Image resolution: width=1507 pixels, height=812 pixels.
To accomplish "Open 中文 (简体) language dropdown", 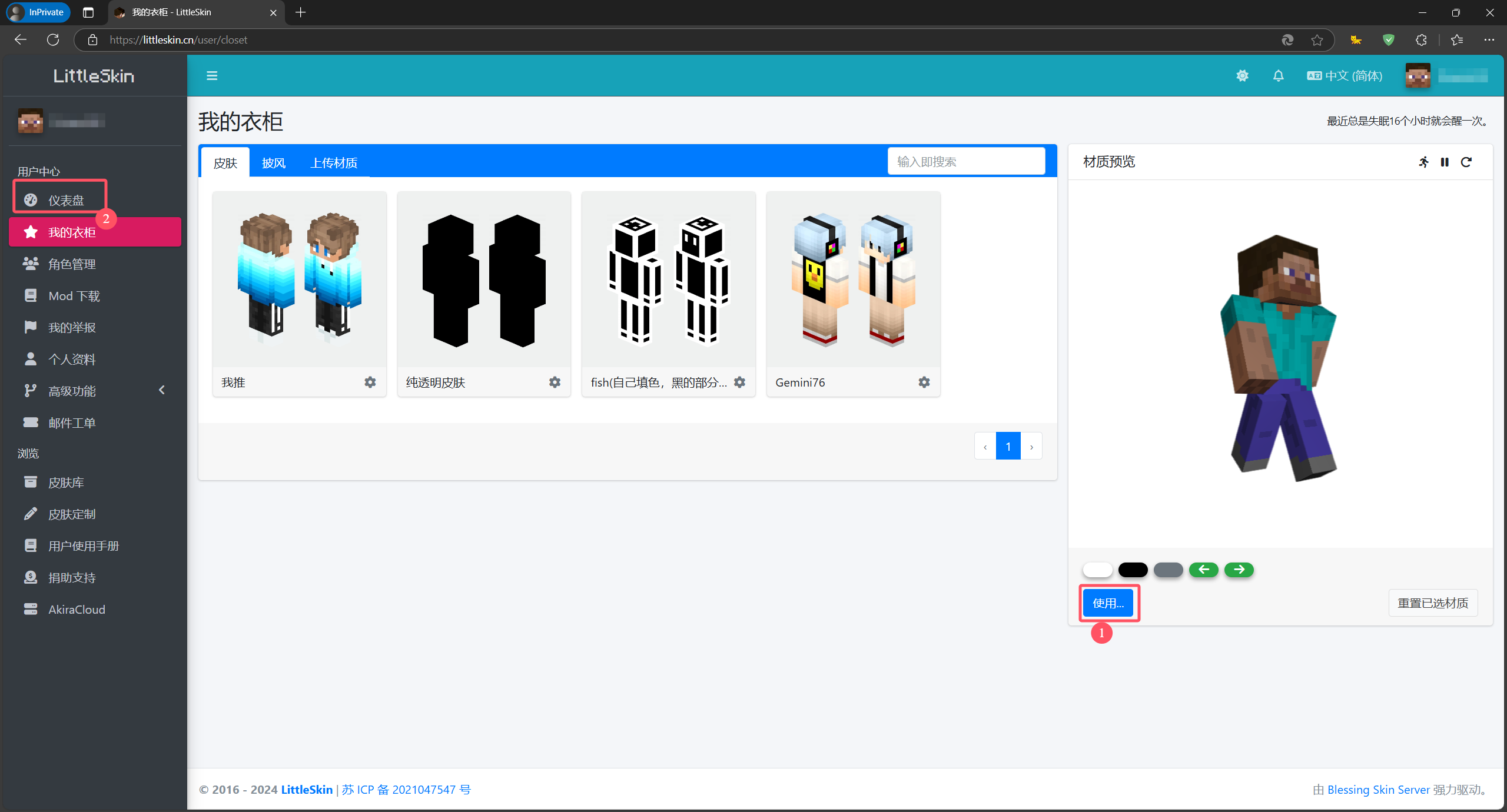I will (x=1345, y=76).
